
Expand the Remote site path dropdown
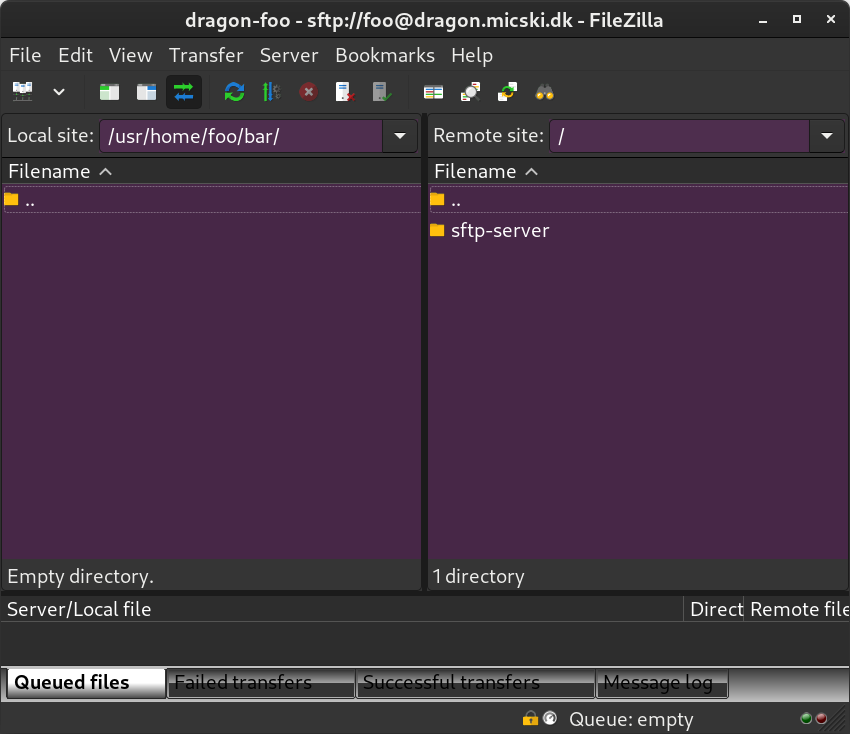(827, 136)
